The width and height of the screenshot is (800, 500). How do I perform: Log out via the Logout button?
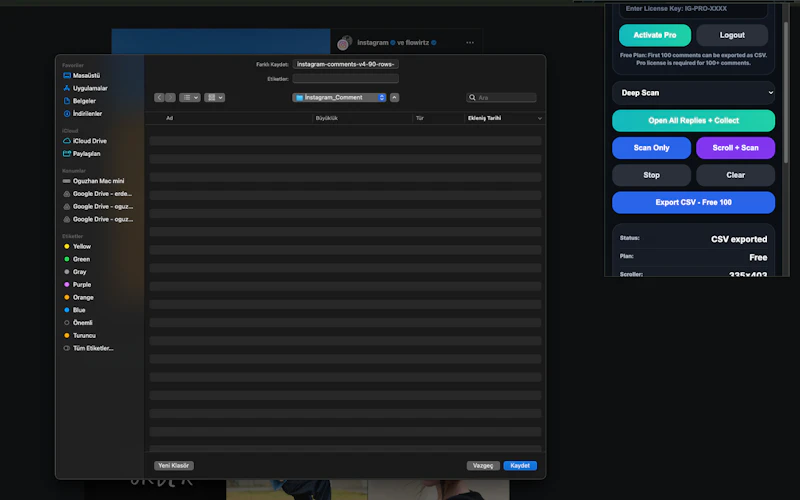tap(732, 35)
